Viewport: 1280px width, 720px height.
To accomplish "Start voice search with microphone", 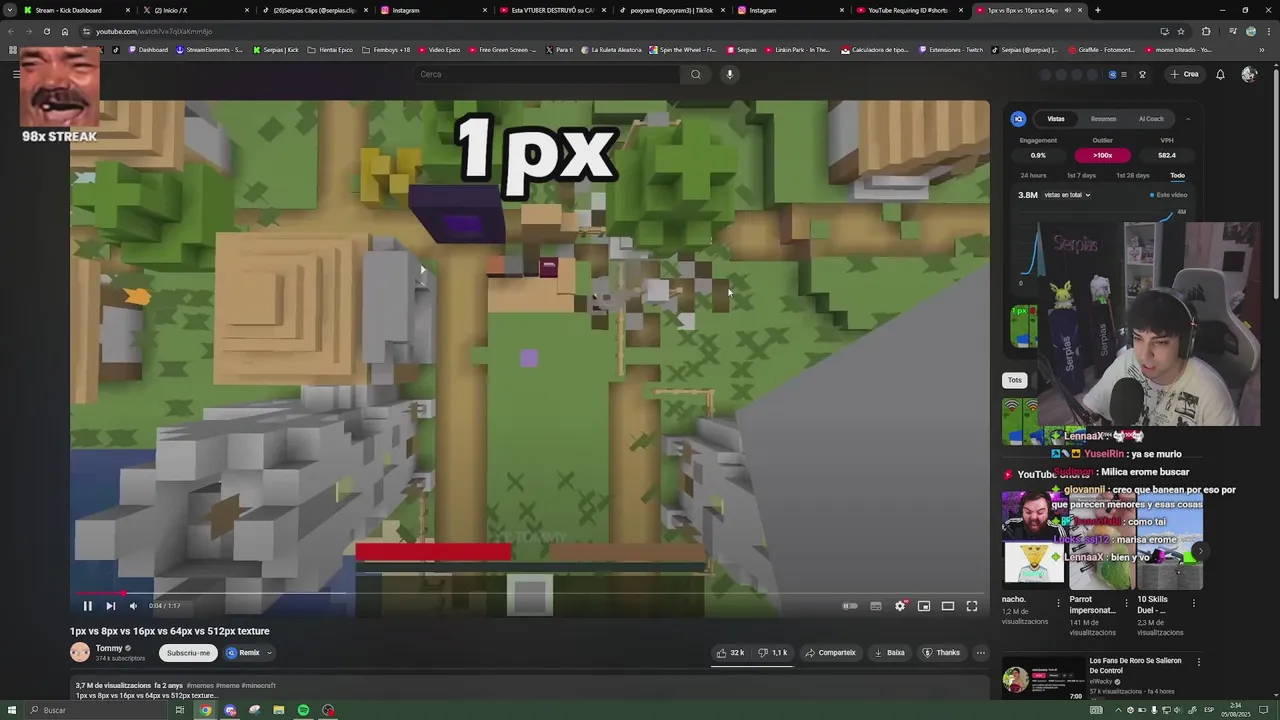I will pos(730,74).
